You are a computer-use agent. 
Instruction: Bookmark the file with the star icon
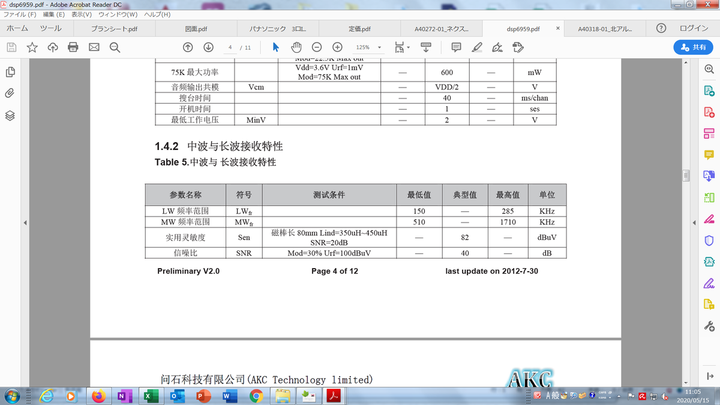pyautogui.click(x=32, y=47)
